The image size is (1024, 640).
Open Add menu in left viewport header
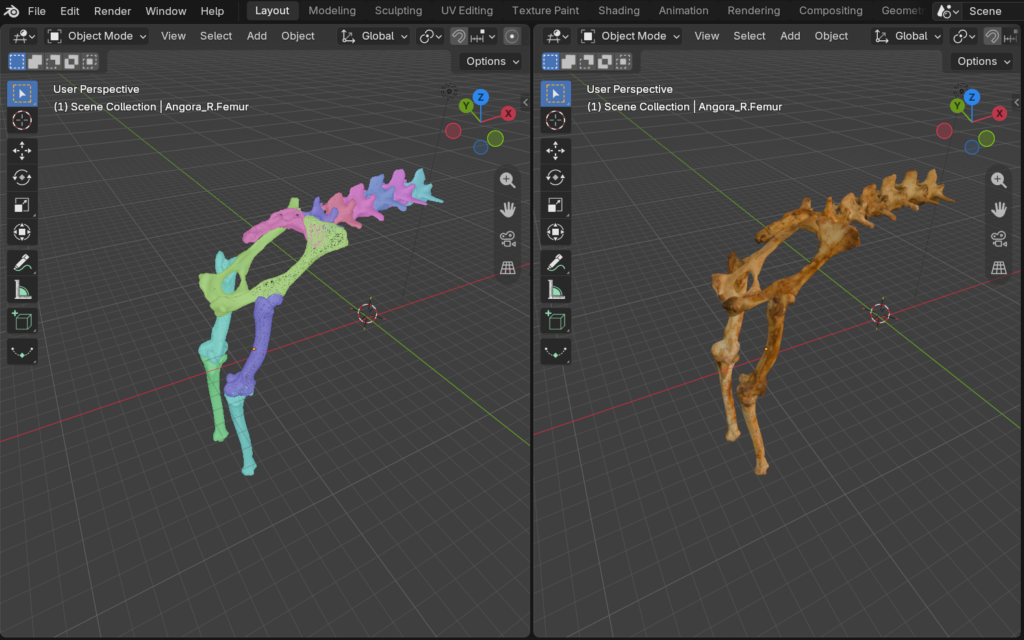click(x=257, y=36)
